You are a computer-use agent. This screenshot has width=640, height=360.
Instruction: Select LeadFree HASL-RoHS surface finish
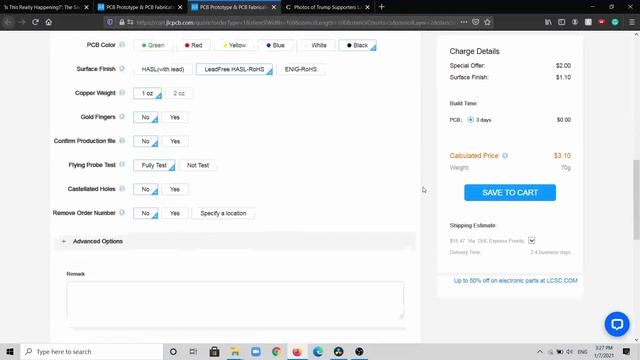pos(234,69)
